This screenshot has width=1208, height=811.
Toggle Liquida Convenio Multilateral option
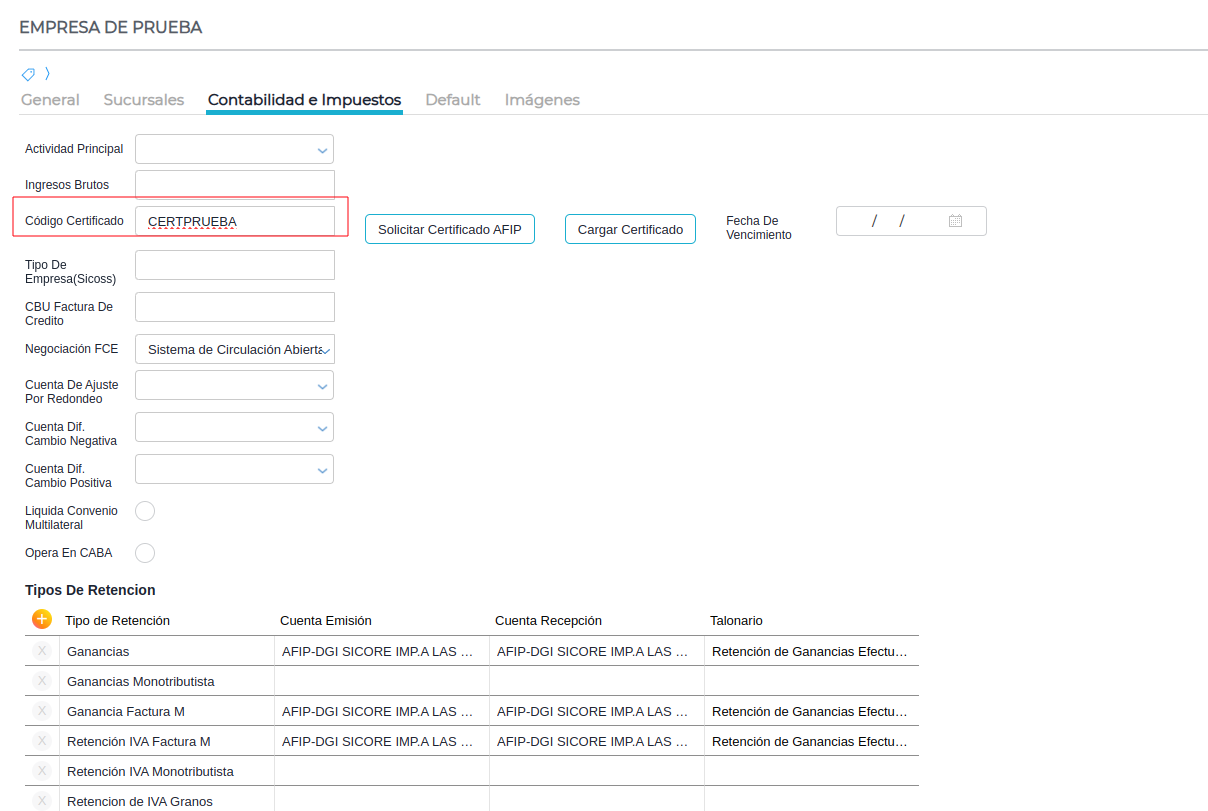145,511
